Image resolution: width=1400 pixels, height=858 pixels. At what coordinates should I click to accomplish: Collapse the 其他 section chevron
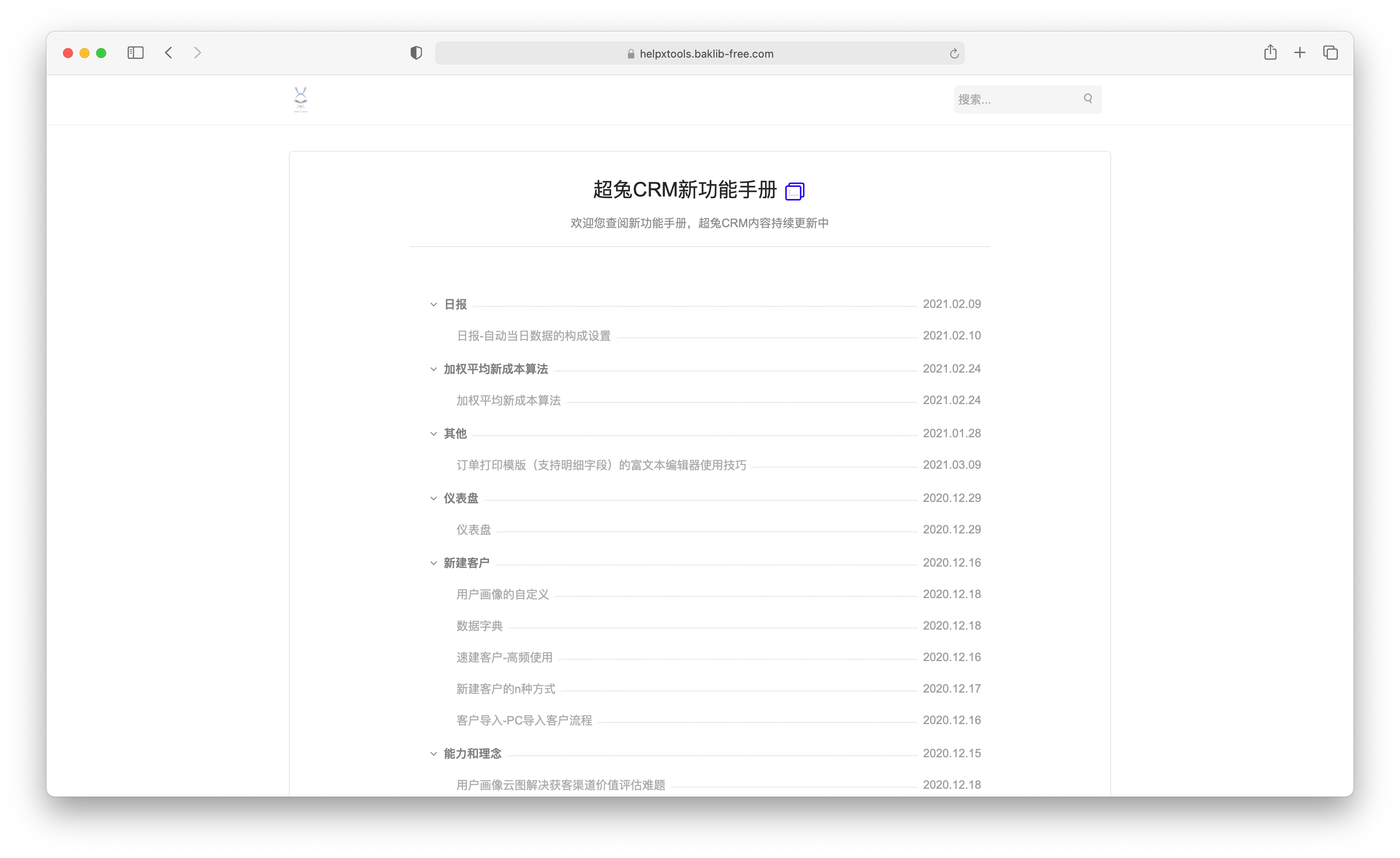(434, 434)
